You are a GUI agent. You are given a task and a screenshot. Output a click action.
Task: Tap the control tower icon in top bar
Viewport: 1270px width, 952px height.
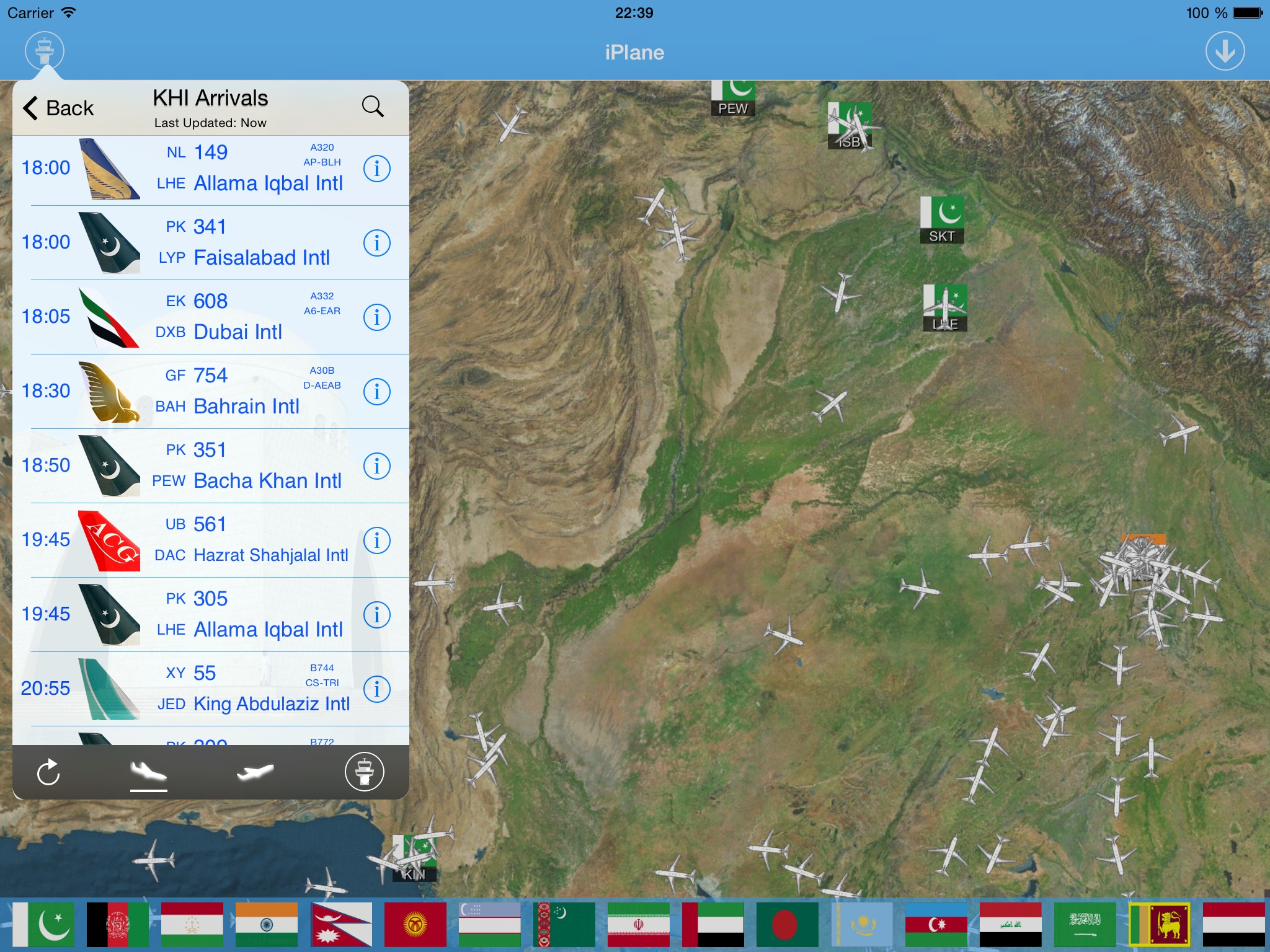[x=45, y=51]
